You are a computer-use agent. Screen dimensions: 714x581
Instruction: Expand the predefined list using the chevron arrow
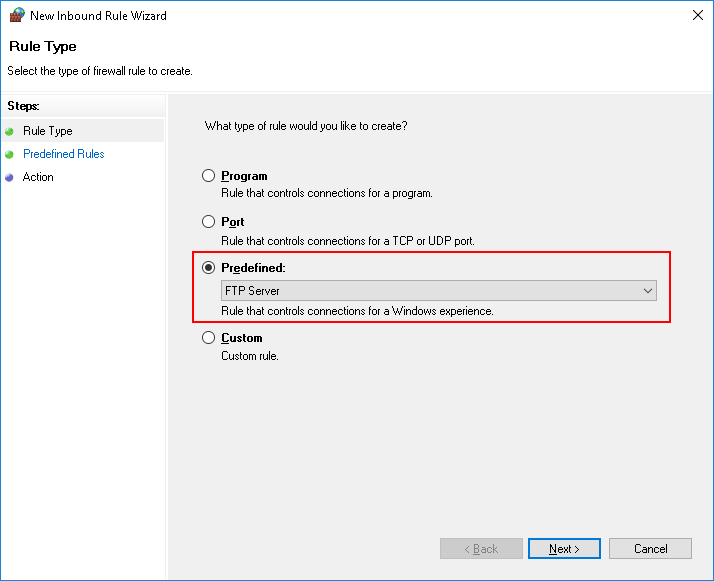click(x=647, y=291)
